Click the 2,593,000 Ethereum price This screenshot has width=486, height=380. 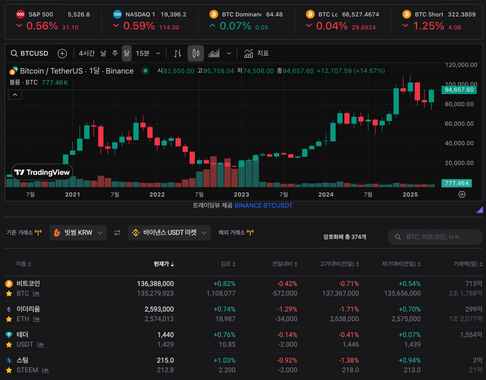click(x=159, y=309)
